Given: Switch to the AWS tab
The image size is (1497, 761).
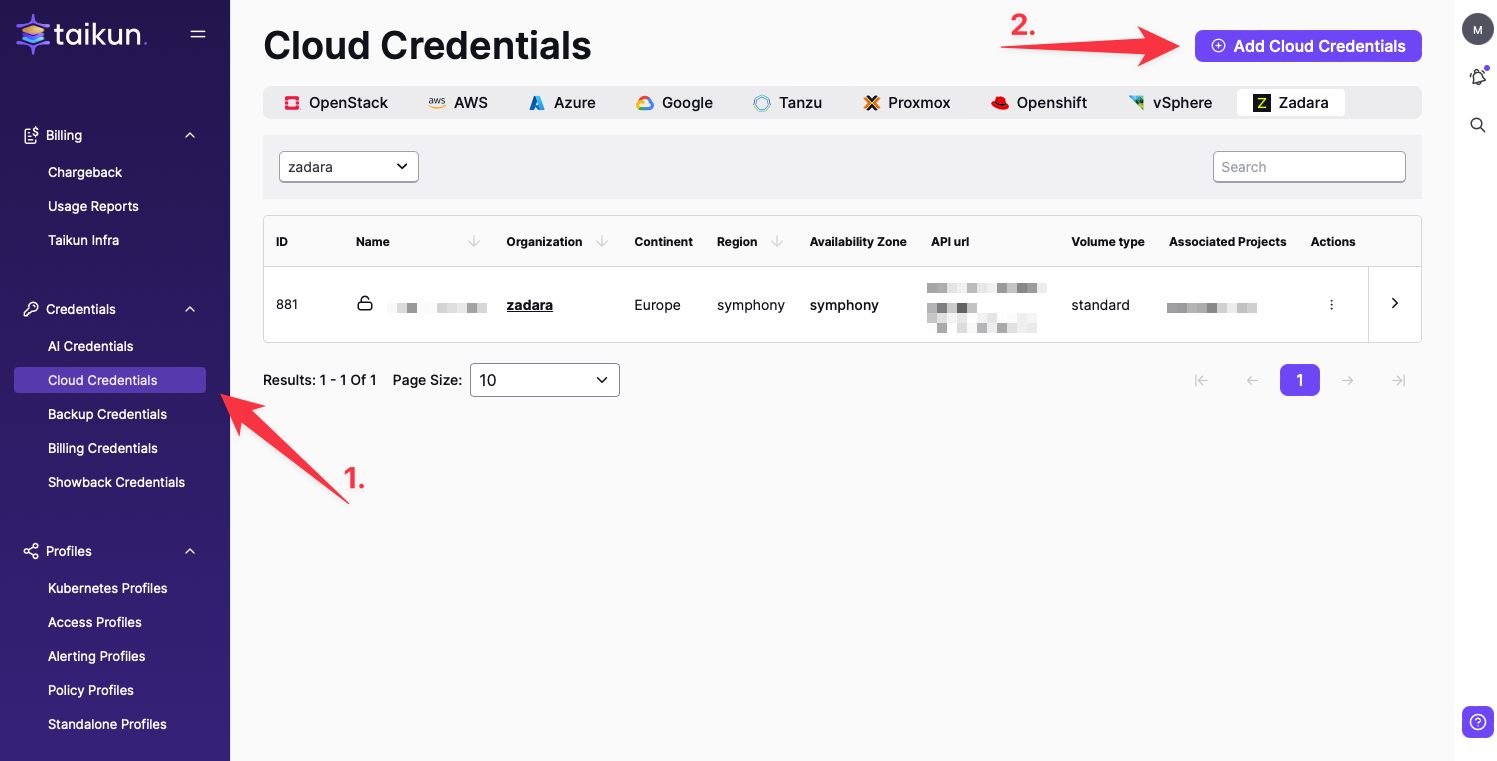Looking at the screenshot, I should (x=458, y=102).
